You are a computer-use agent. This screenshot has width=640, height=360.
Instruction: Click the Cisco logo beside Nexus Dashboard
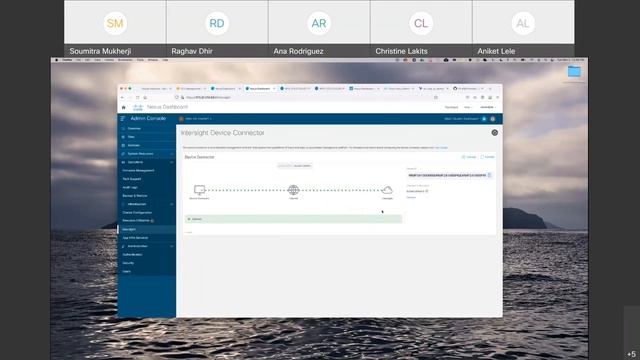coord(138,107)
